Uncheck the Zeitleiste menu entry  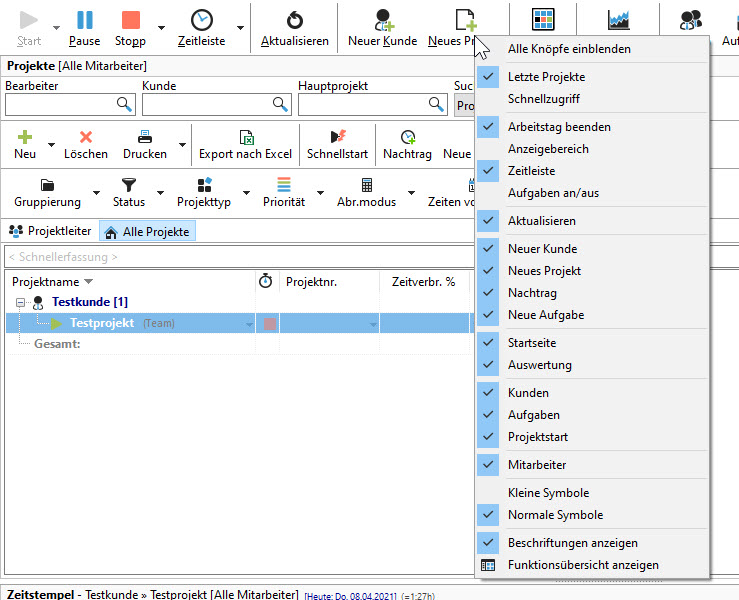(592, 171)
